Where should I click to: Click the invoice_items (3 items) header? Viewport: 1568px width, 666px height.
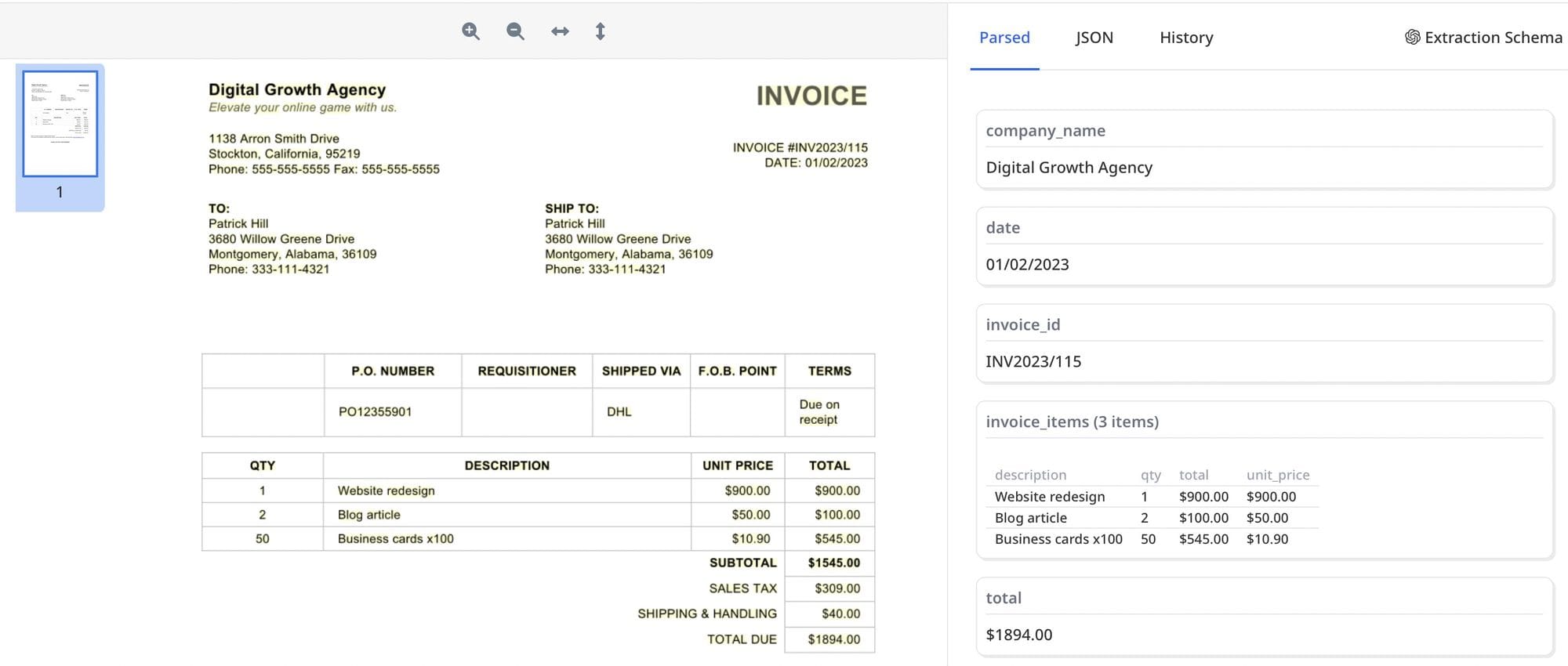pyautogui.click(x=1072, y=422)
